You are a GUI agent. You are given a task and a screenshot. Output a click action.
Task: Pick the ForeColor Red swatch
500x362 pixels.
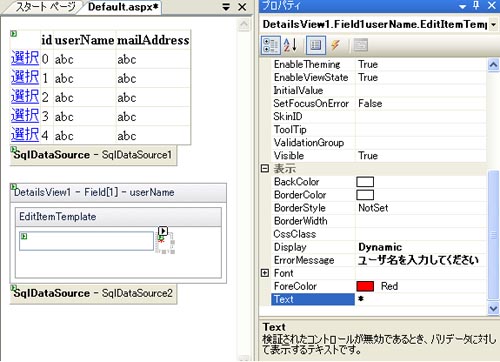(365, 286)
